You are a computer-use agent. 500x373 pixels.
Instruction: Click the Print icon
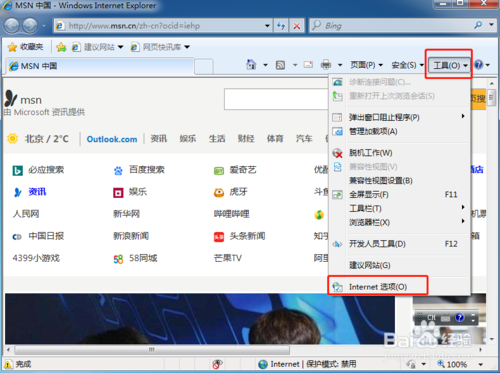pos(326,65)
